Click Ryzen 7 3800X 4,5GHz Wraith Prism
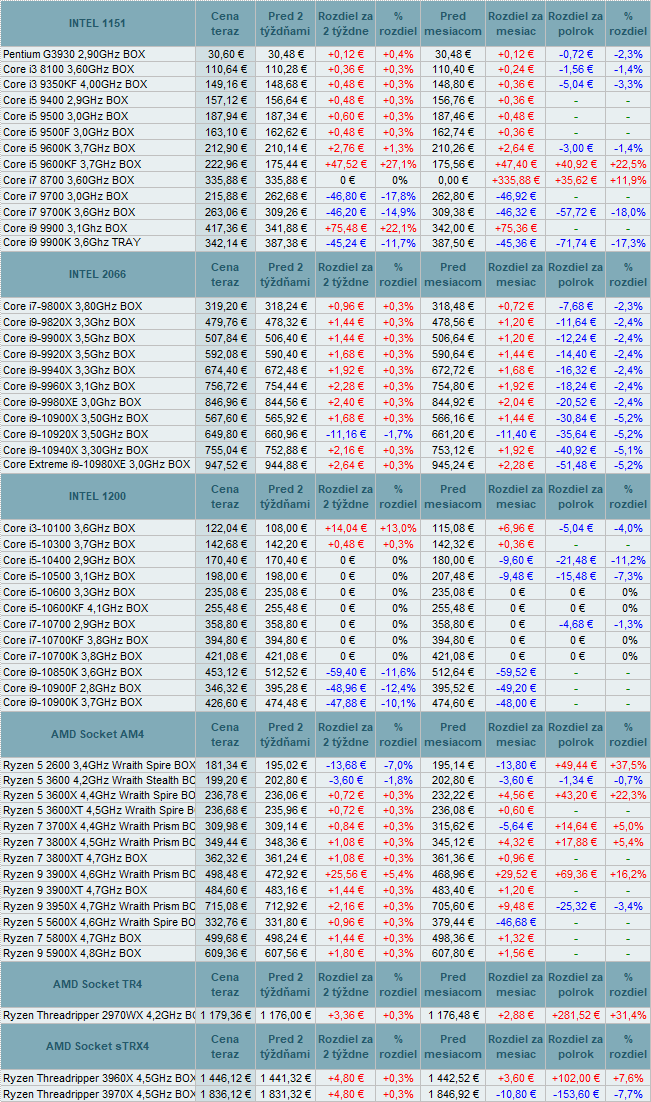The width and height of the screenshot is (651, 1102). [98, 843]
